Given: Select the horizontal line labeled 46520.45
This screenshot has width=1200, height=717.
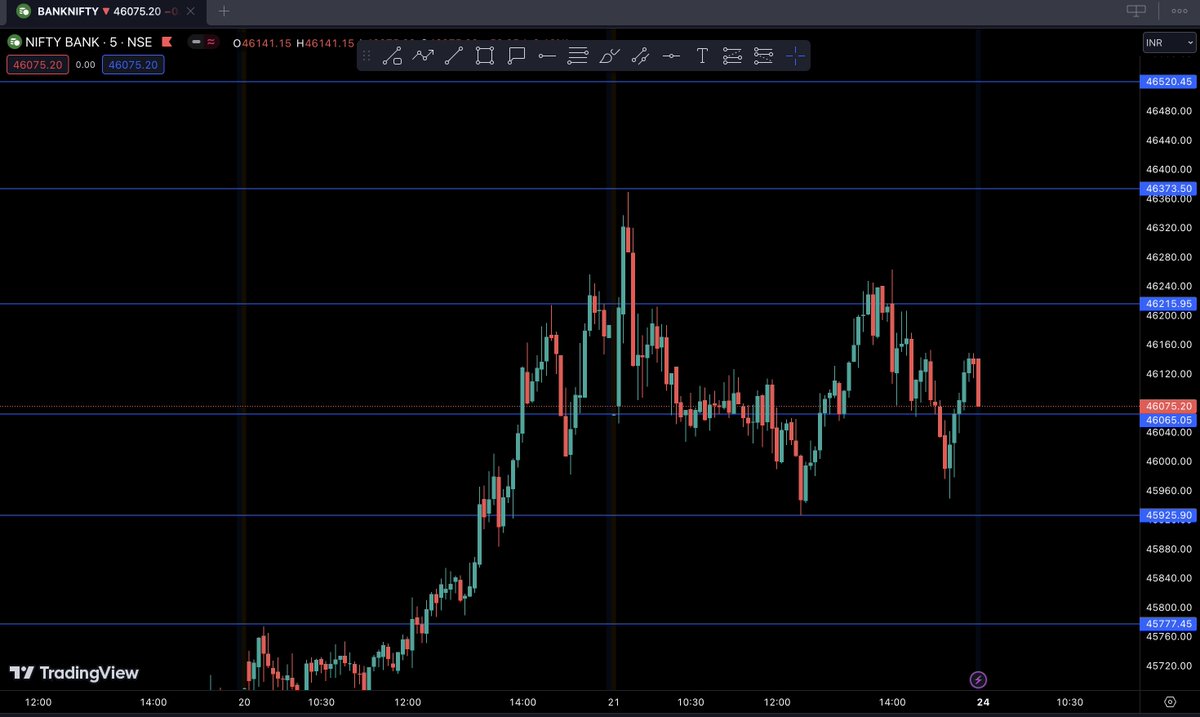Looking at the screenshot, I should pyautogui.click(x=570, y=82).
